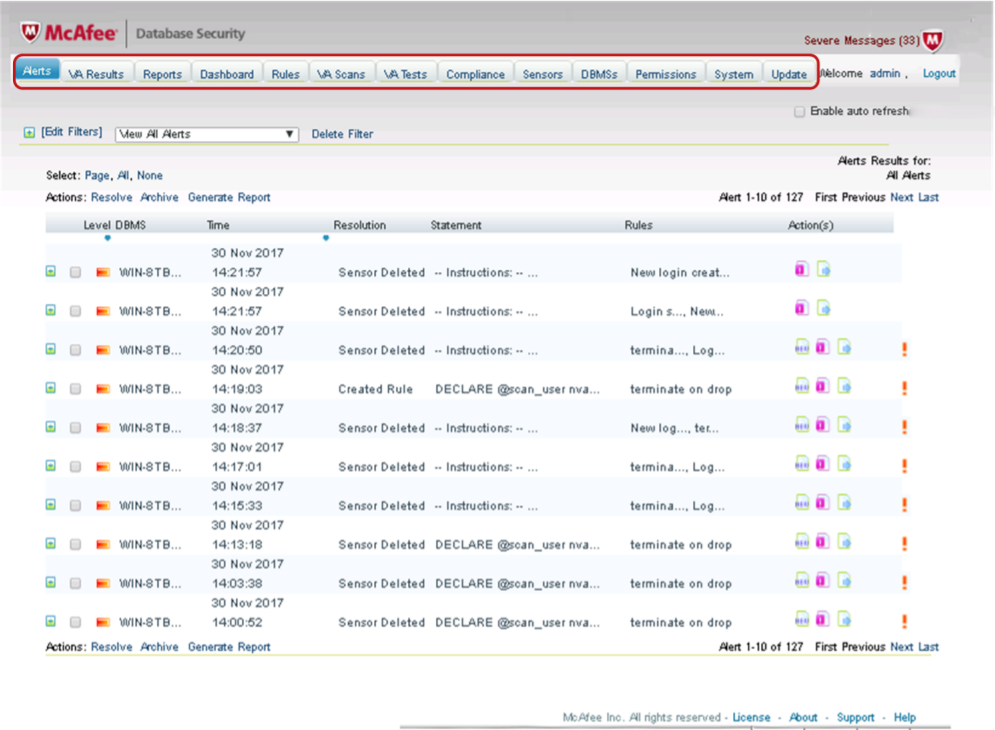Click the blue-arrow action icon for the 14:19:03 alert
The height and width of the screenshot is (730, 995).
pyautogui.click(x=844, y=387)
